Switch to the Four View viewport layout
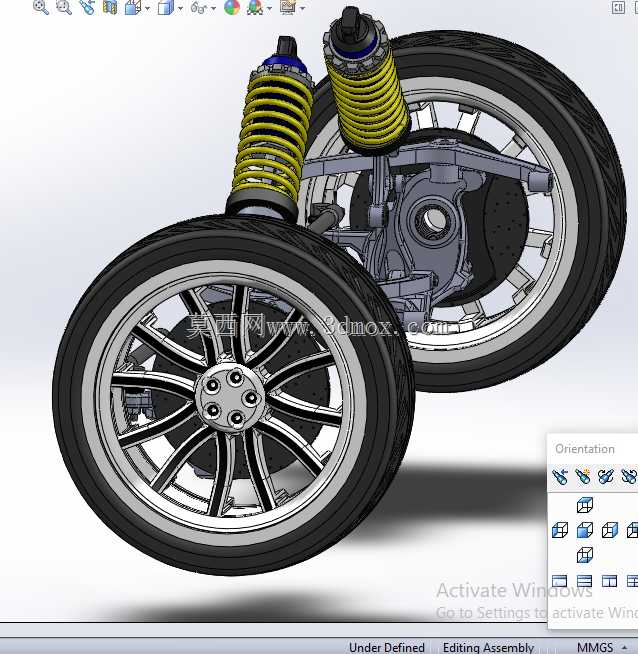The image size is (638, 654). (632, 581)
